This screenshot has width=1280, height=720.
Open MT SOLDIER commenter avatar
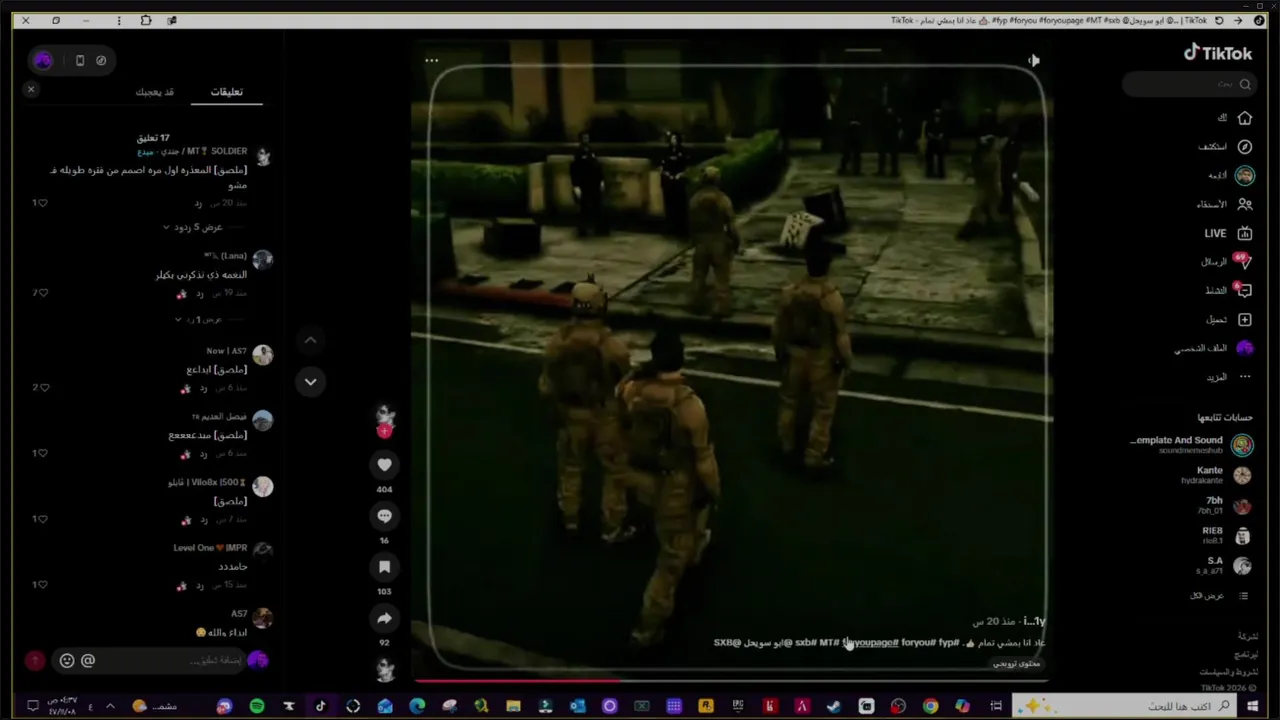pyautogui.click(x=263, y=156)
